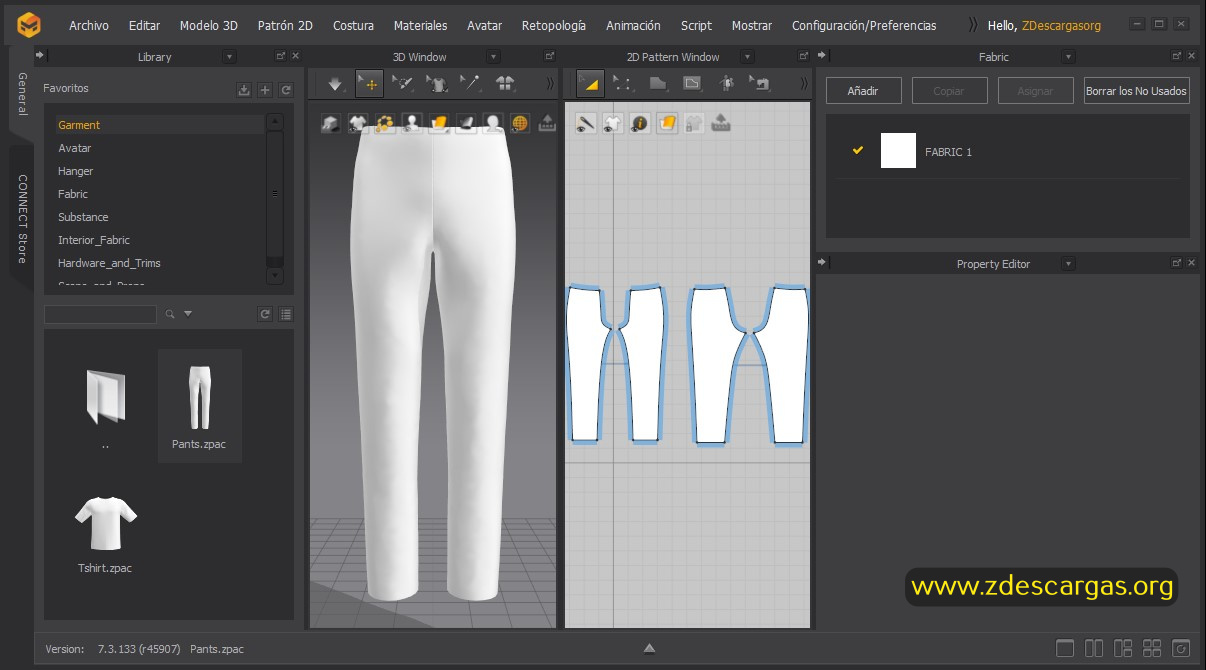Choose the mesh lasso selection tool

403,84
